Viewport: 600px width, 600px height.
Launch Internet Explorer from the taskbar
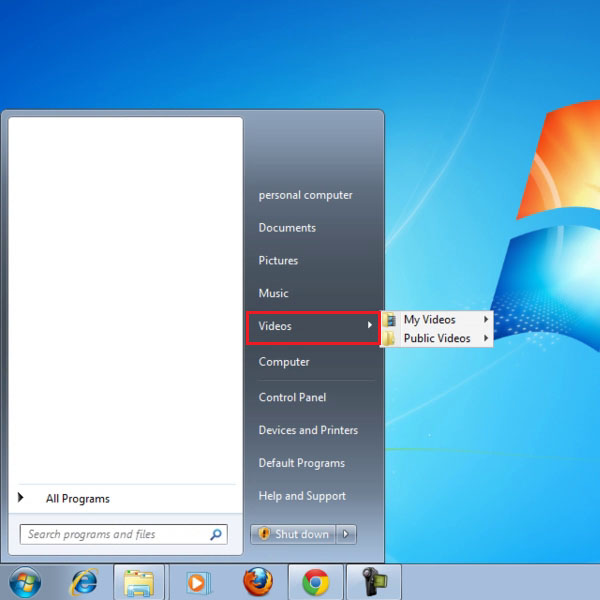tap(84, 582)
